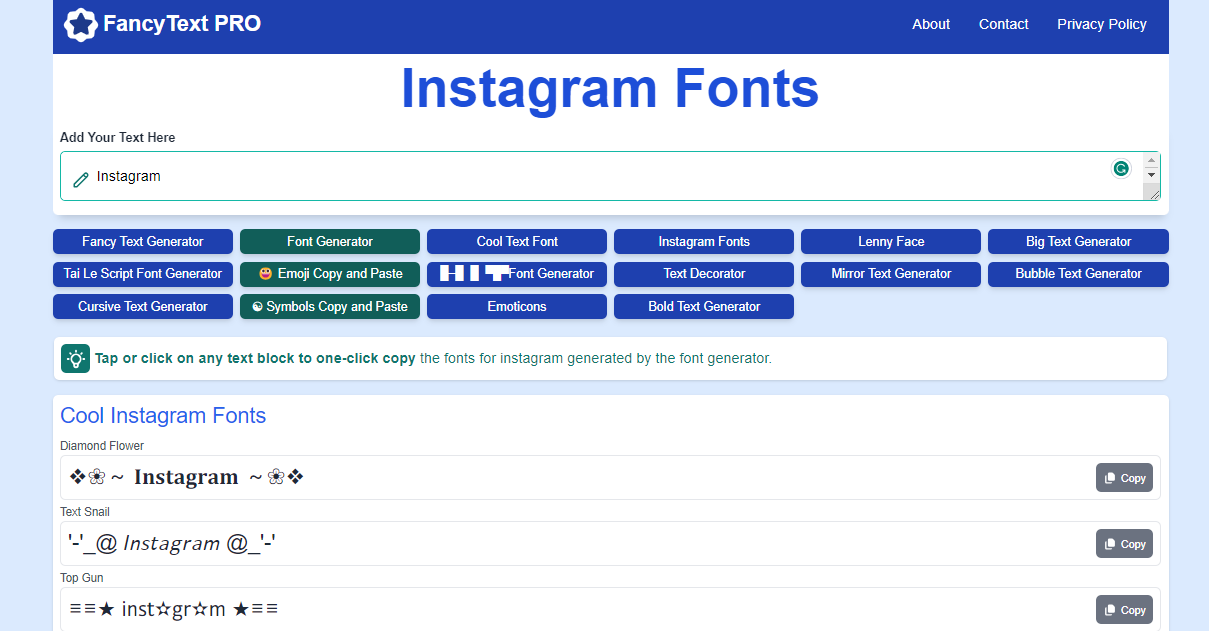Open Mirror Text Generator
The height and width of the screenshot is (631, 1209).
click(891, 274)
